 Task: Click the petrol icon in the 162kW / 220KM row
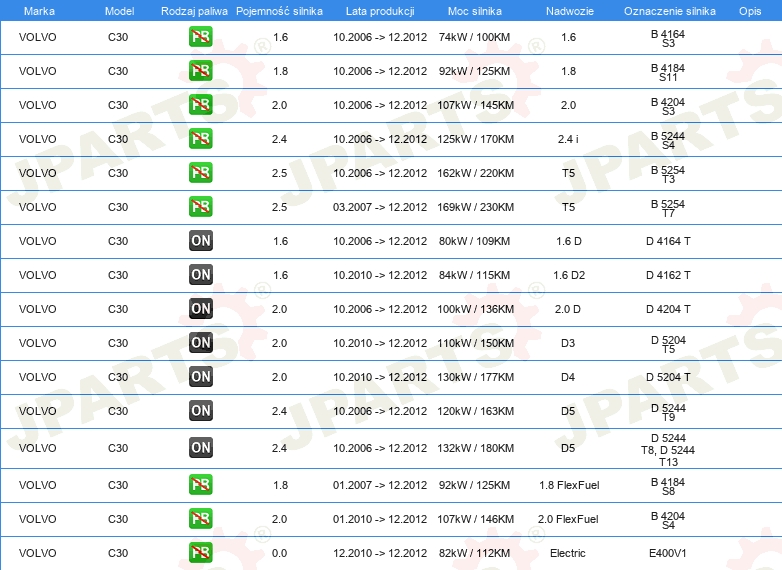pos(200,173)
